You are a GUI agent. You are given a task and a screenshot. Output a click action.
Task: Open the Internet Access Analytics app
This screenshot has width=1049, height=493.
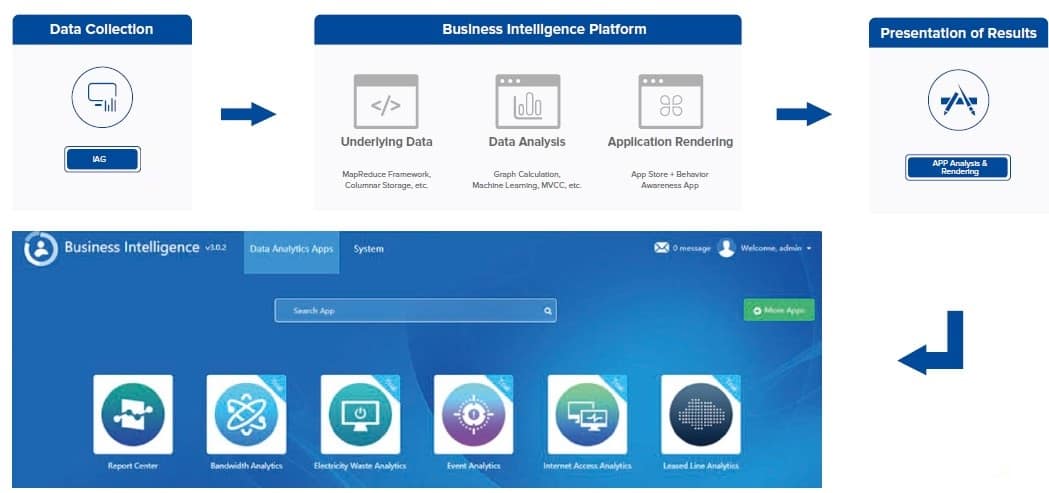point(587,415)
